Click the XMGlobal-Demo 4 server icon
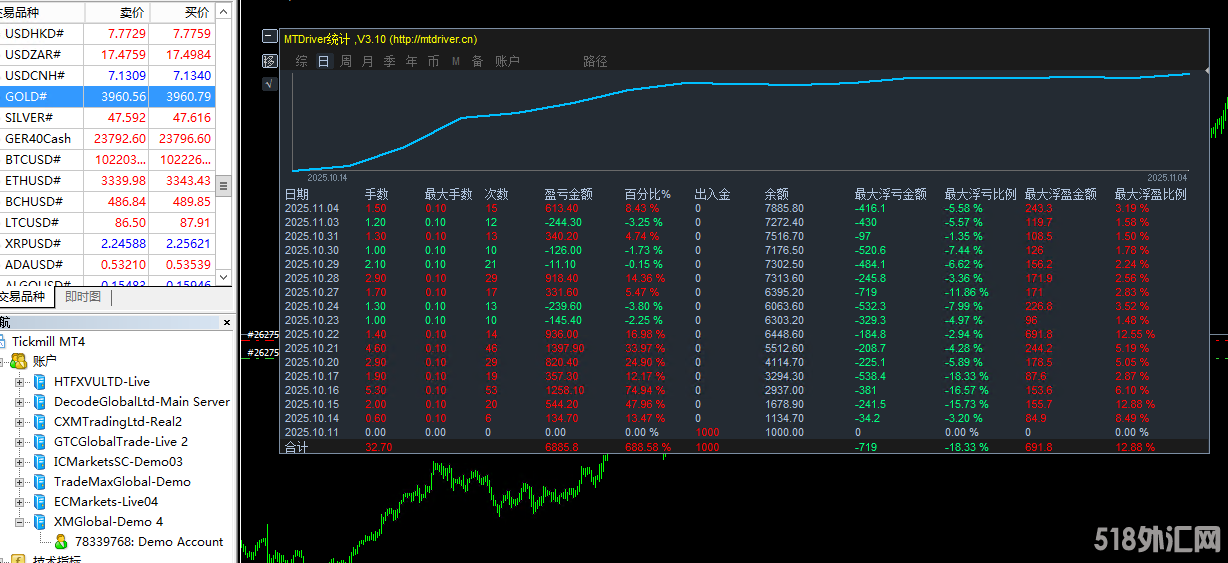1228x563 pixels. pyautogui.click(x=40, y=522)
